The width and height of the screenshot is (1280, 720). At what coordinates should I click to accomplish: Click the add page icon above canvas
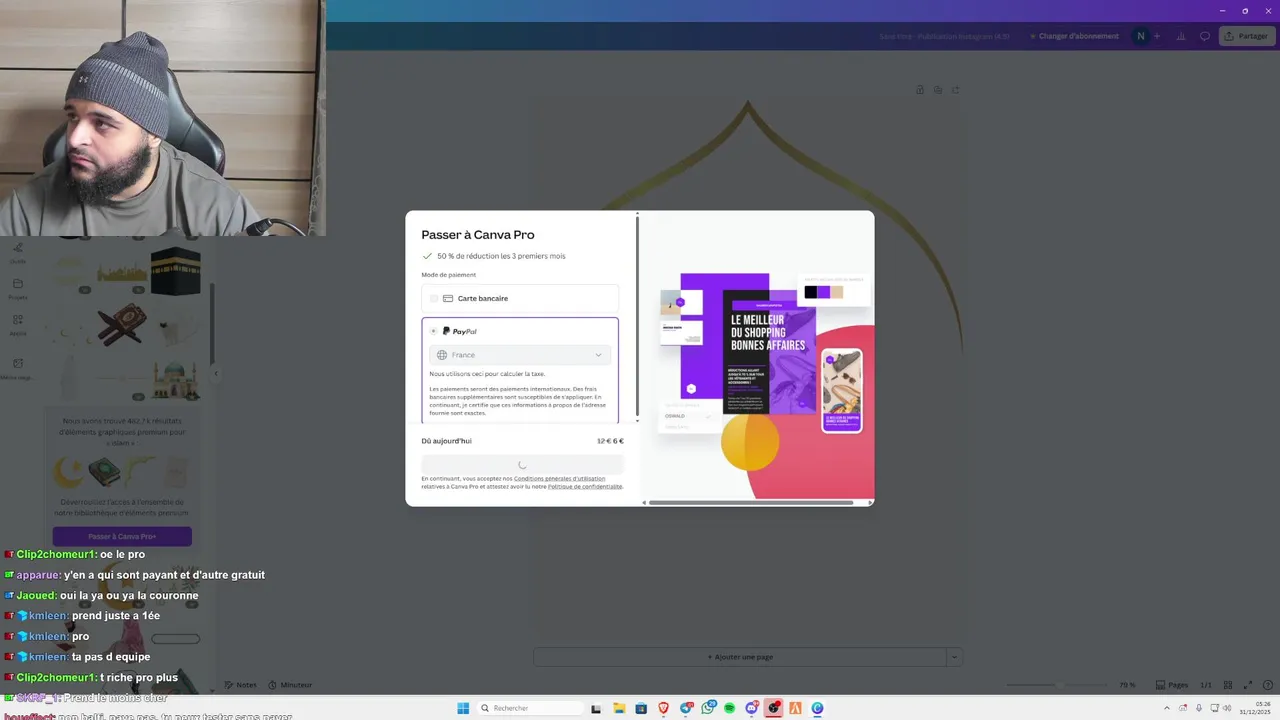[956, 90]
